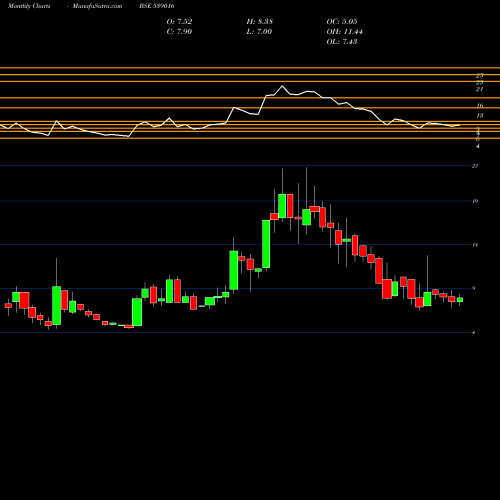Click the indicator axis label 13
This screenshot has height=500, width=500.
(480, 116)
